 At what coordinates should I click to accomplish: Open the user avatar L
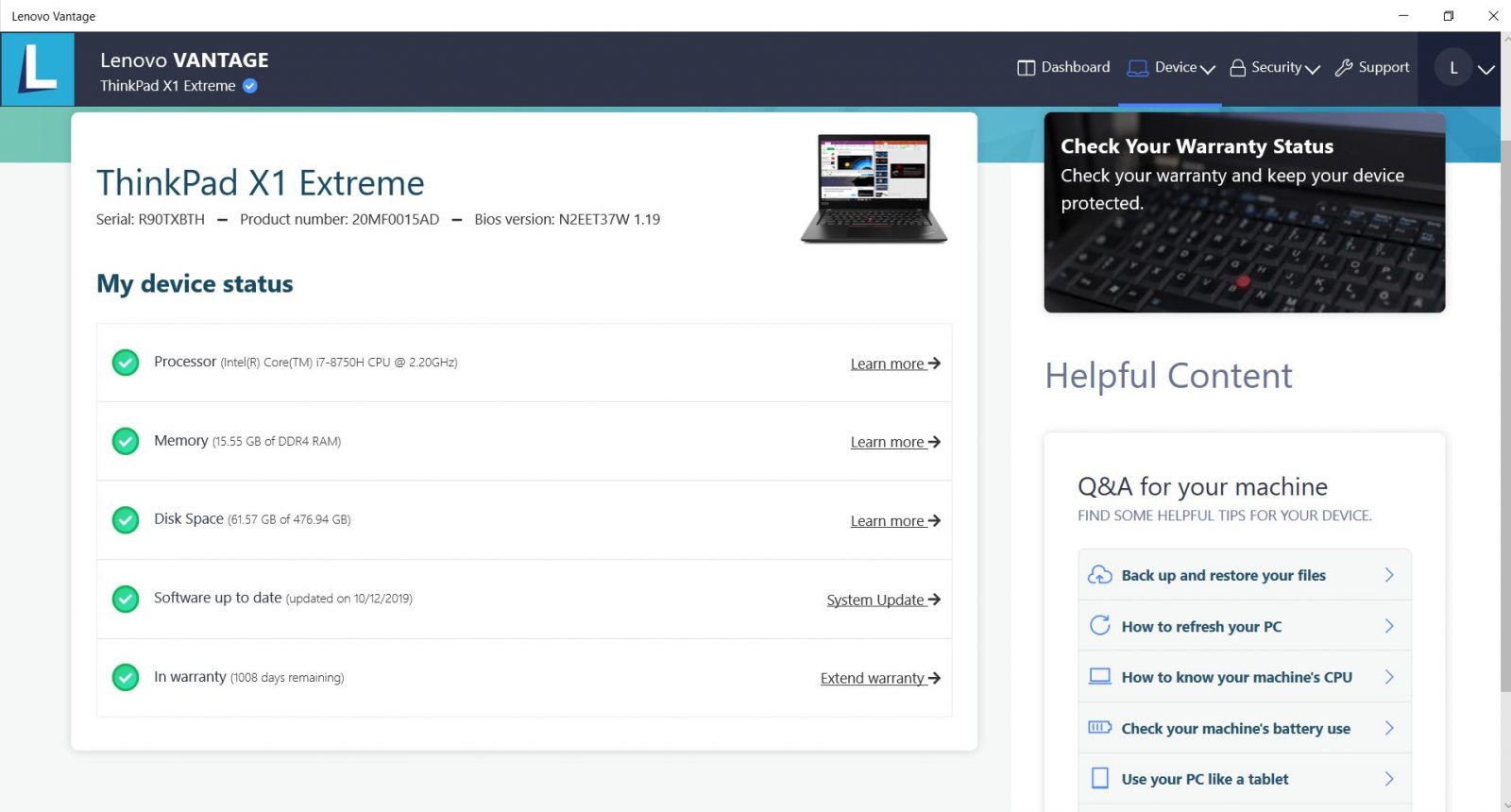pos(1453,68)
